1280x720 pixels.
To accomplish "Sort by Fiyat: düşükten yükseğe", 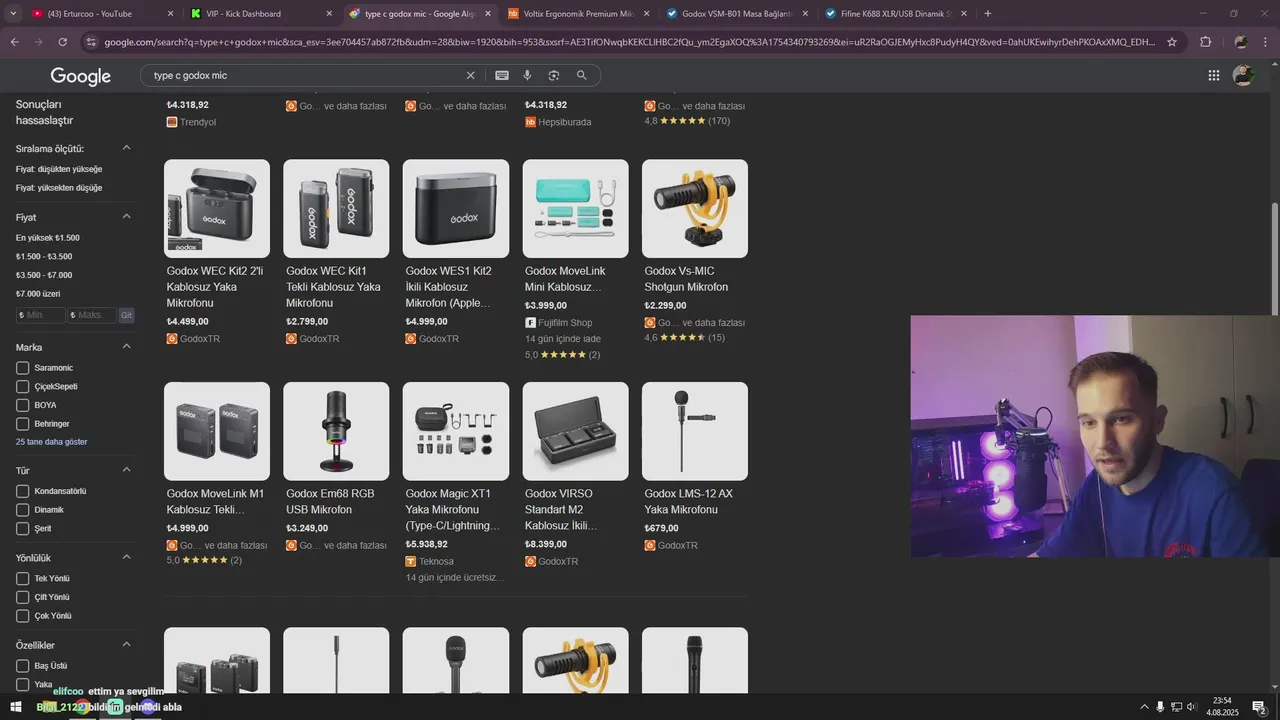I will point(59,169).
